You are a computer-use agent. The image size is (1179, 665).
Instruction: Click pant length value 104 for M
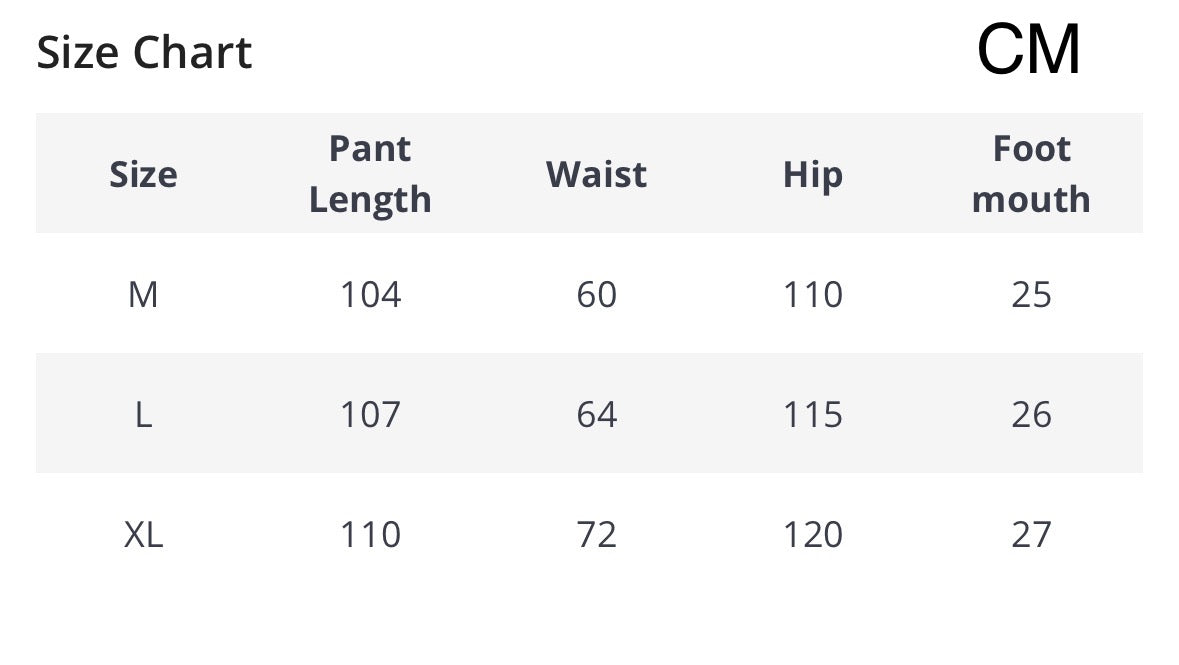tap(370, 294)
